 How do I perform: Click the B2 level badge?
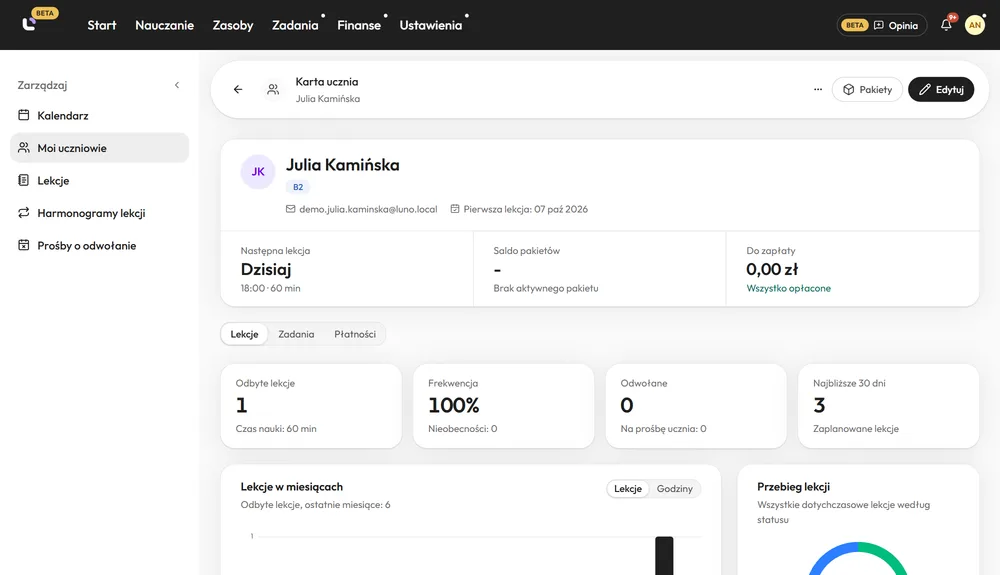(298, 187)
